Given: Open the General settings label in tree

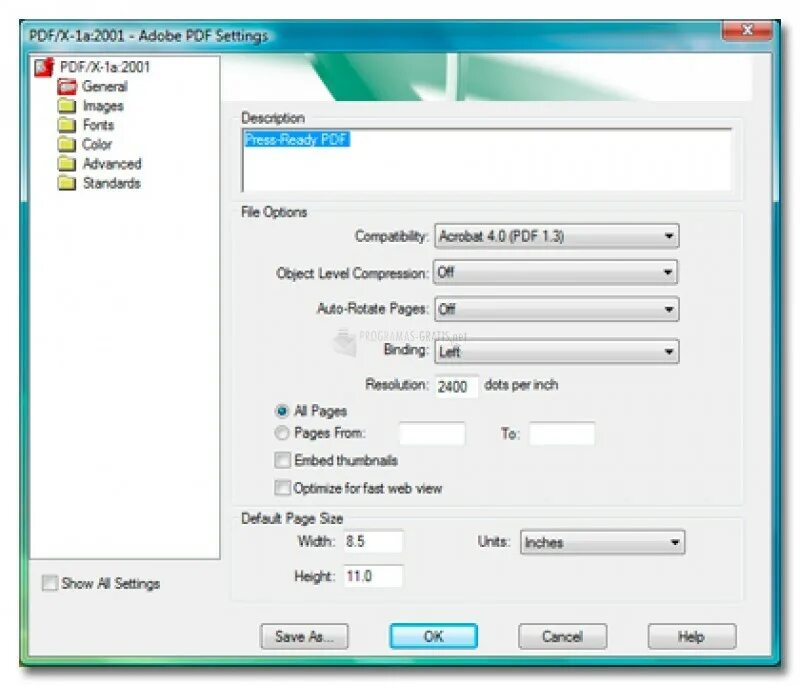Looking at the screenshot, I should click(105, 86).
